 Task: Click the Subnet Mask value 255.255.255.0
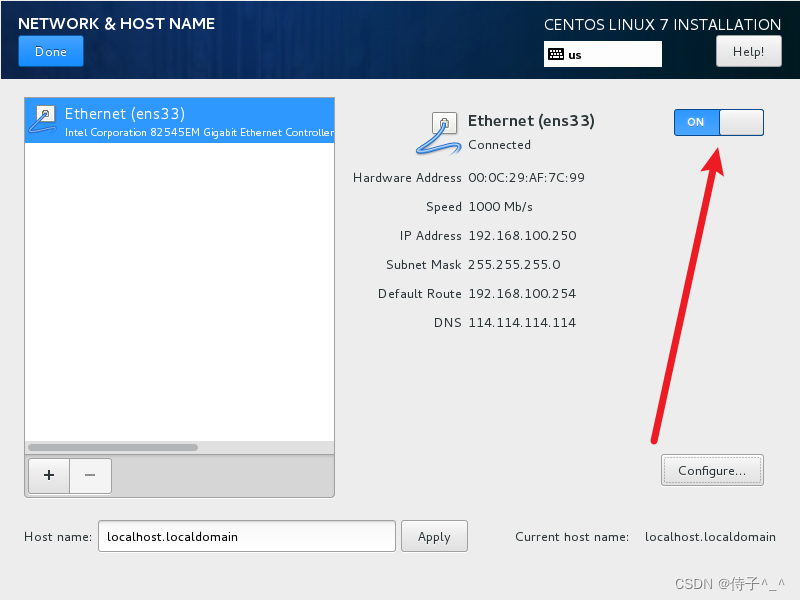click(x=514, y=265)
